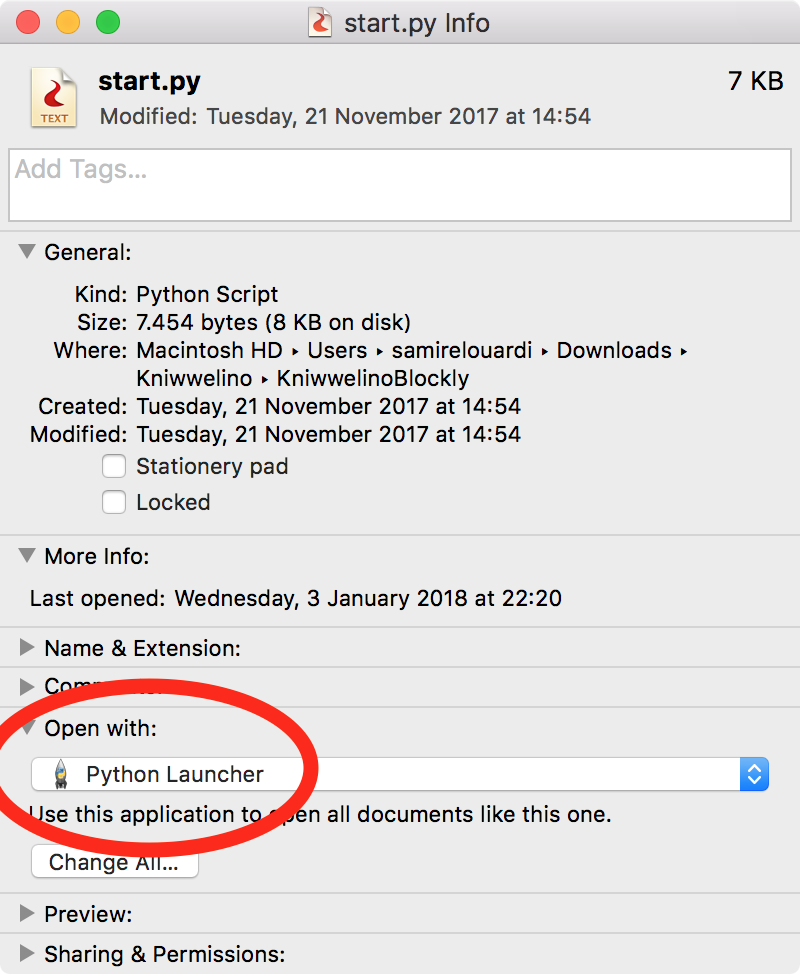Expand the Preview section

pos(27,913)
